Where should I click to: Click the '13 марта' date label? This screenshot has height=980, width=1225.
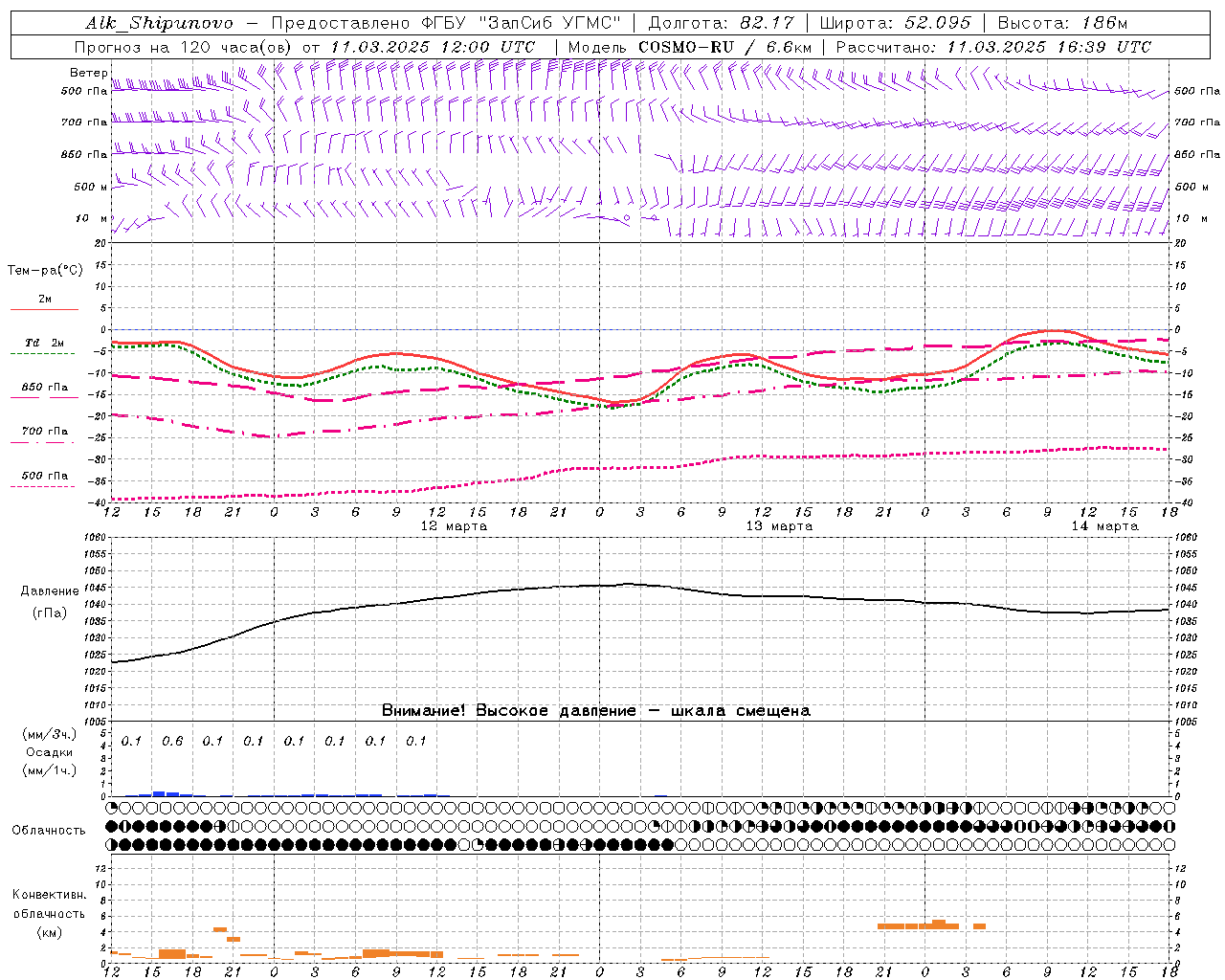tap(779, 526)
